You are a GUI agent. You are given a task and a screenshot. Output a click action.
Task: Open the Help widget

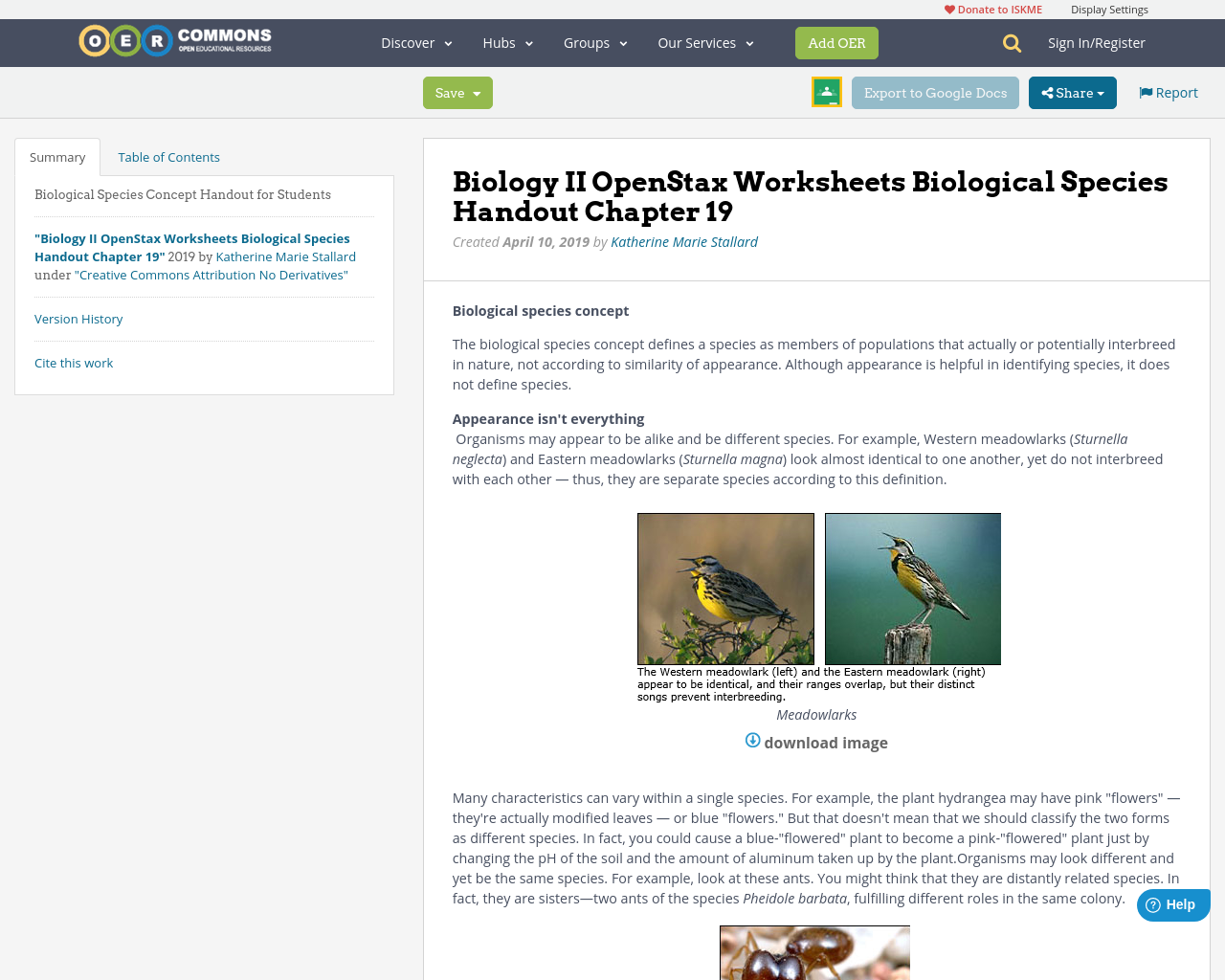(1171, 902)
